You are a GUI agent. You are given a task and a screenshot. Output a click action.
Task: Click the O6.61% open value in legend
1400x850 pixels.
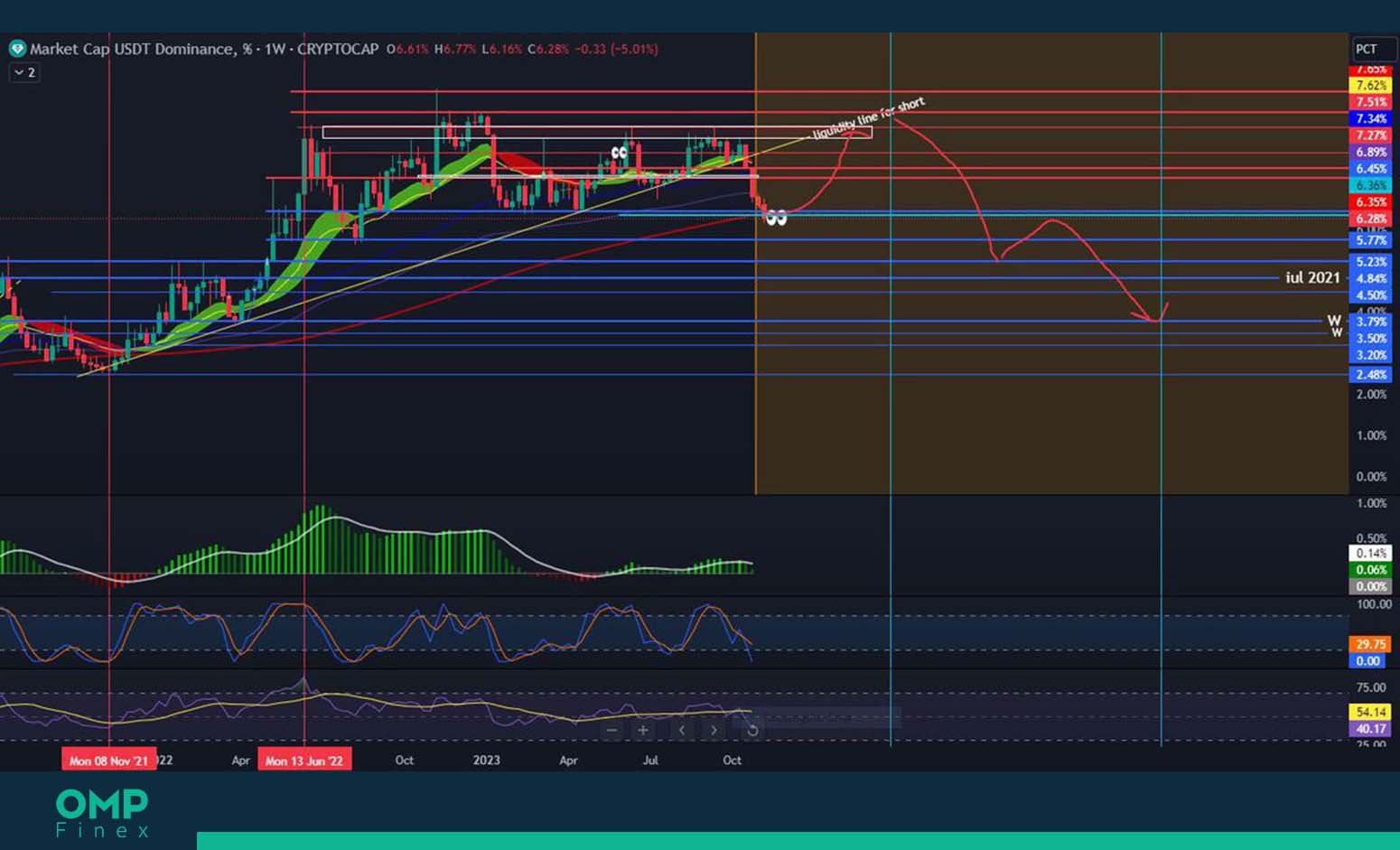point(407,49)
